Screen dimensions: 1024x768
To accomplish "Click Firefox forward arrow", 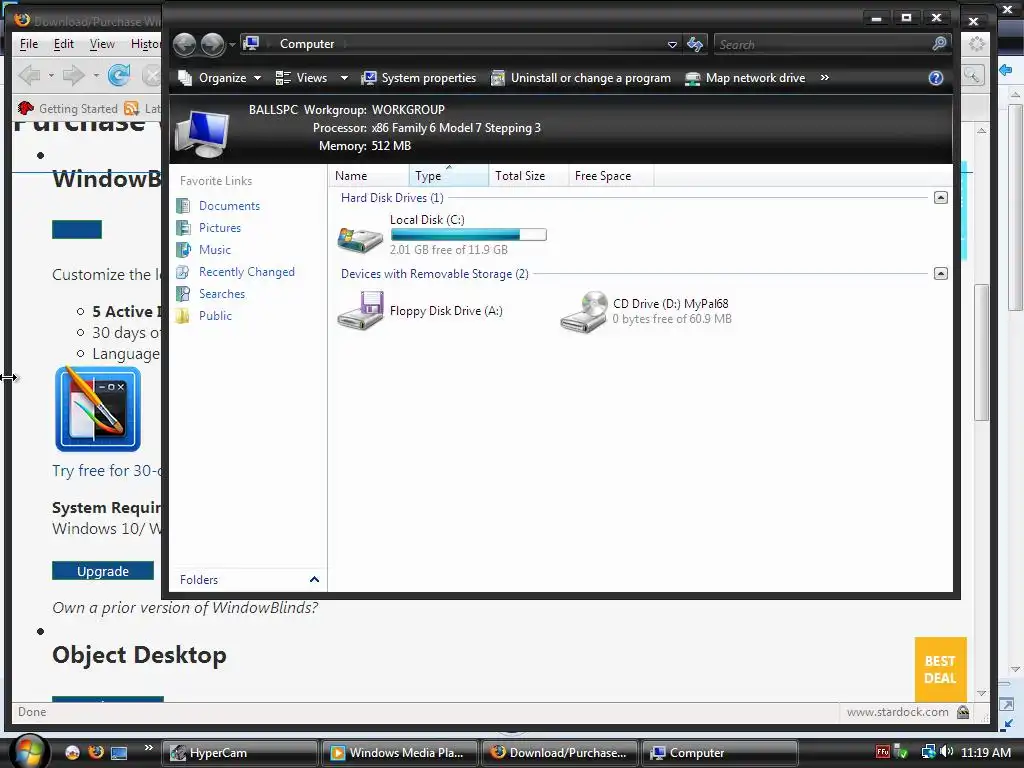I will [73, 76].
